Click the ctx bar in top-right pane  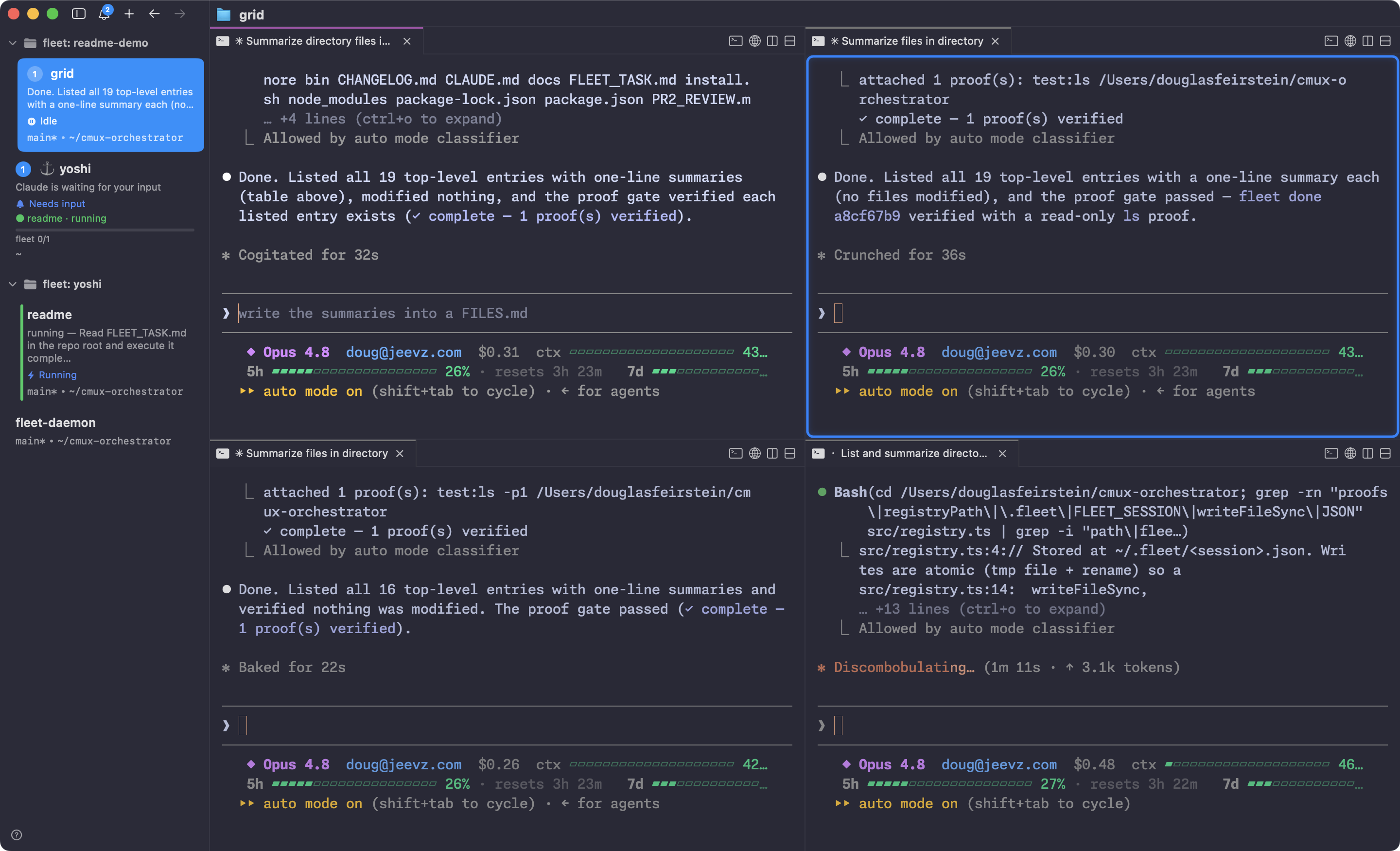tap(1247, 352)
